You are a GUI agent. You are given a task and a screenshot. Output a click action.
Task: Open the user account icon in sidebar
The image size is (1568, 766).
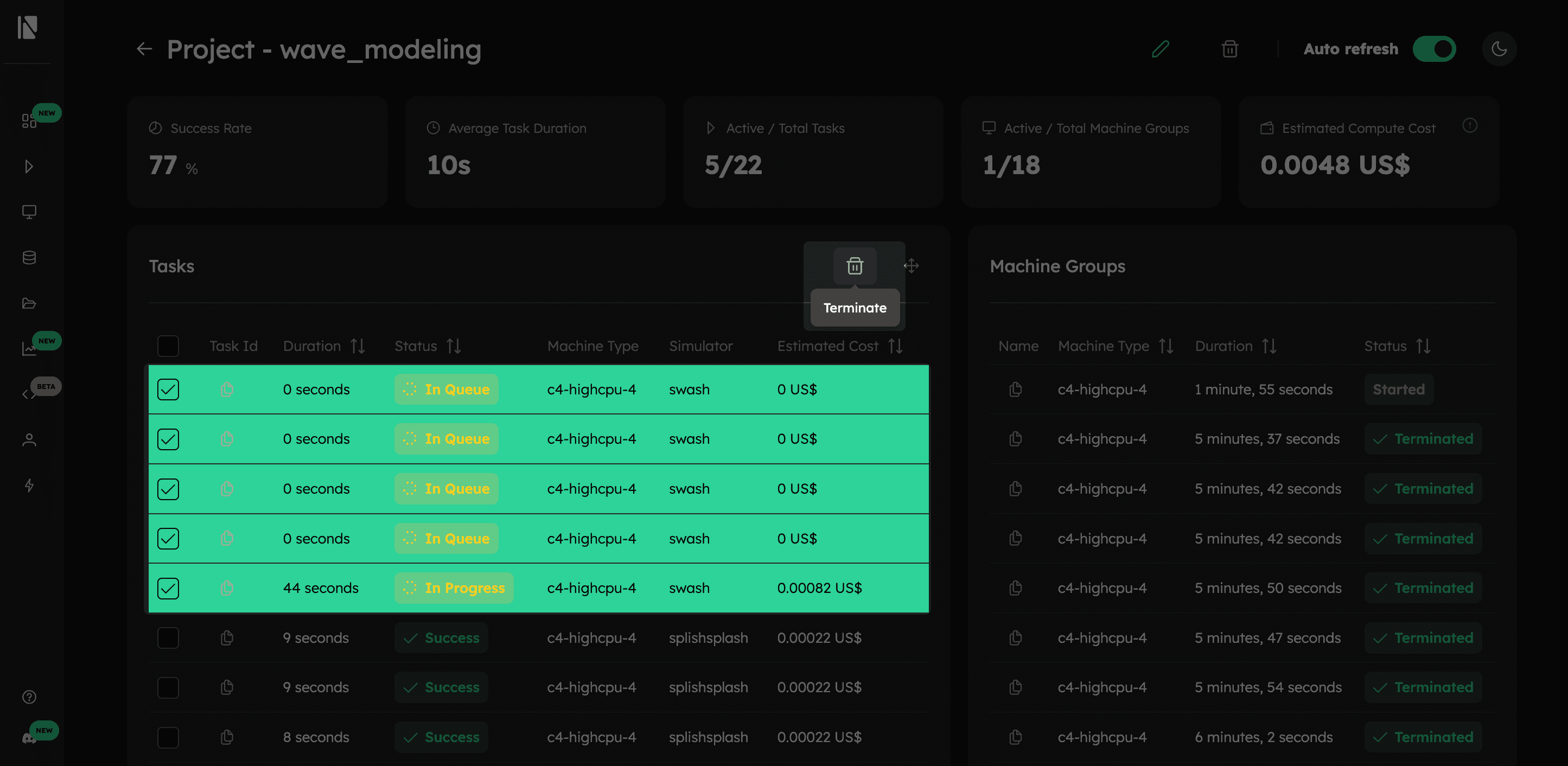29,440
